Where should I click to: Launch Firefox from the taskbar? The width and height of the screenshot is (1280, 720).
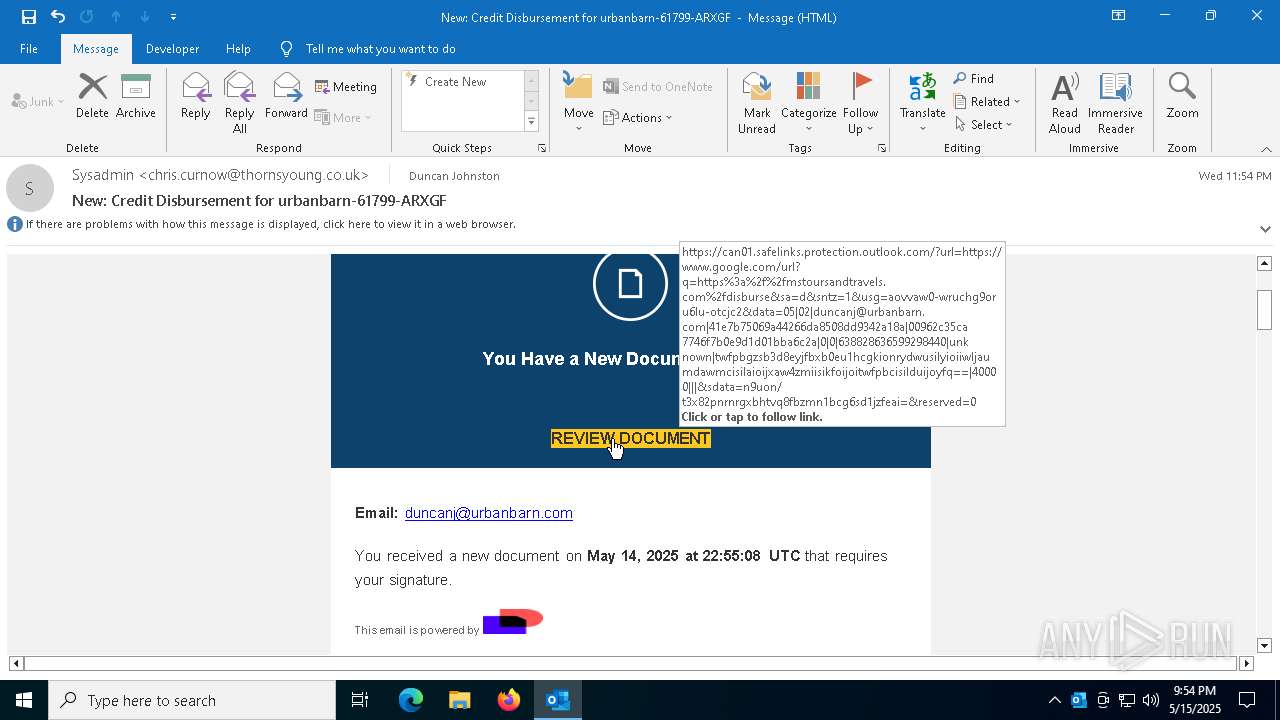pyautogui.click(x=508, y=700)
